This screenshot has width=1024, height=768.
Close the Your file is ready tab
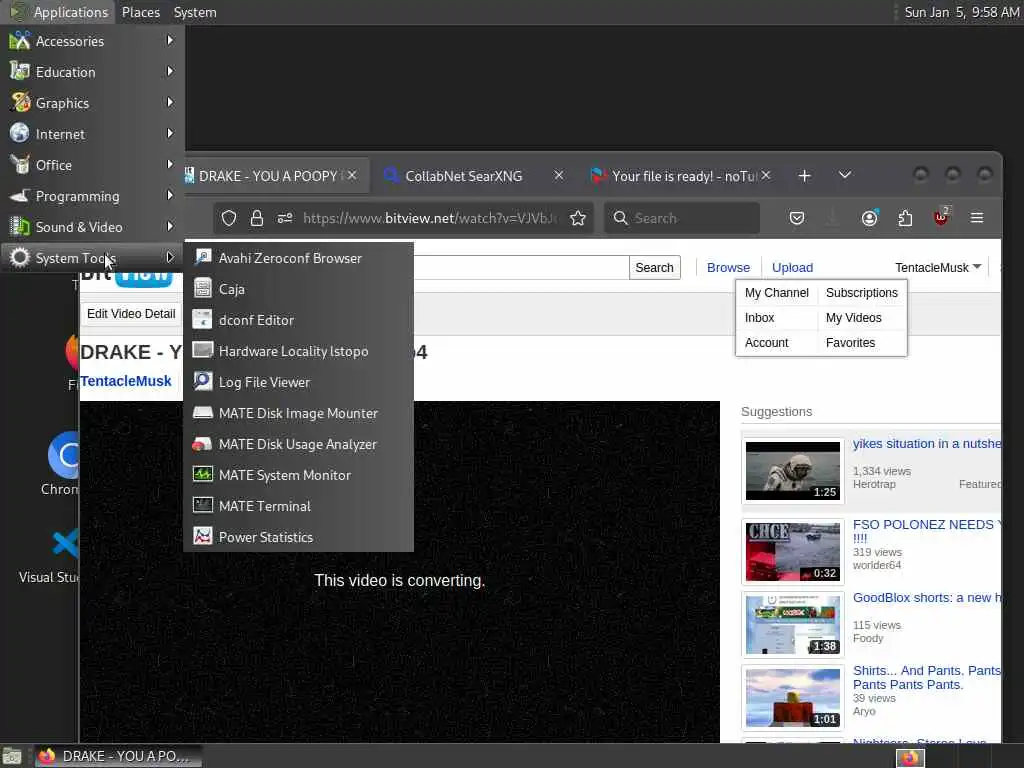pos(766,175)
